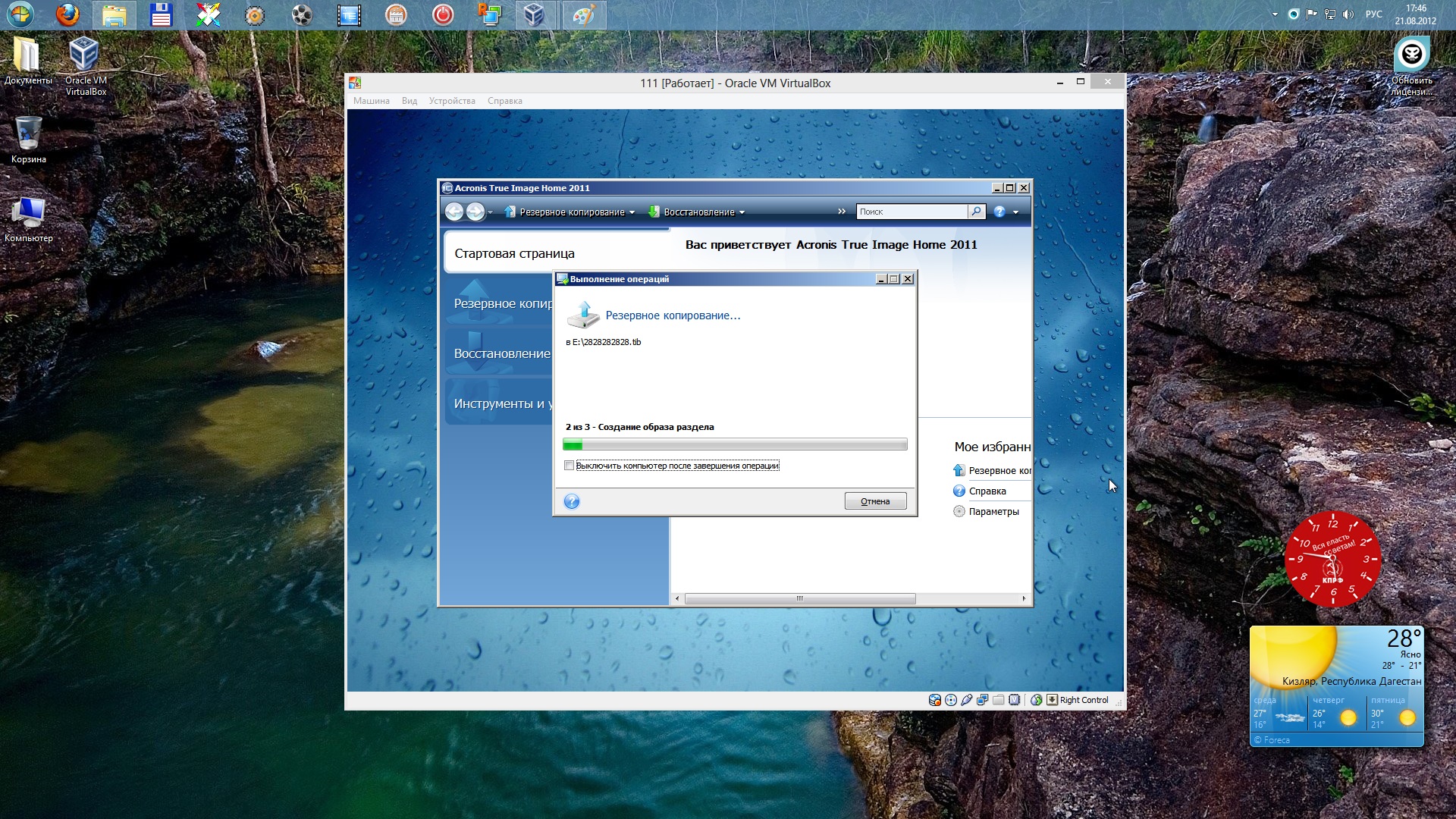Click the Right Control host key indicator
The image size is (1456, 819).
1078,700
